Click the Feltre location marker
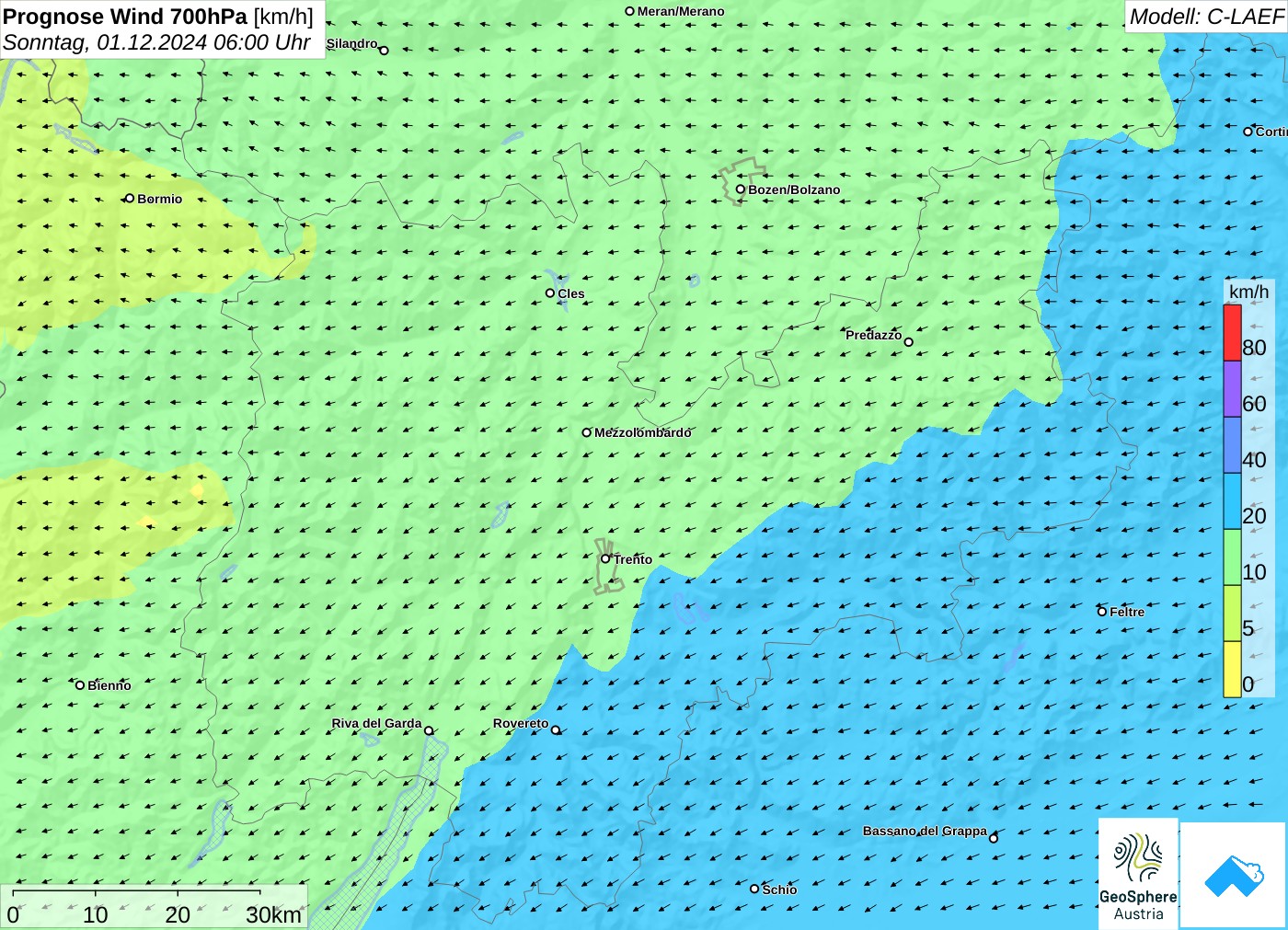Viewport: 1288px width, 930px height. pyautogui.click(x=1102, y=611)
